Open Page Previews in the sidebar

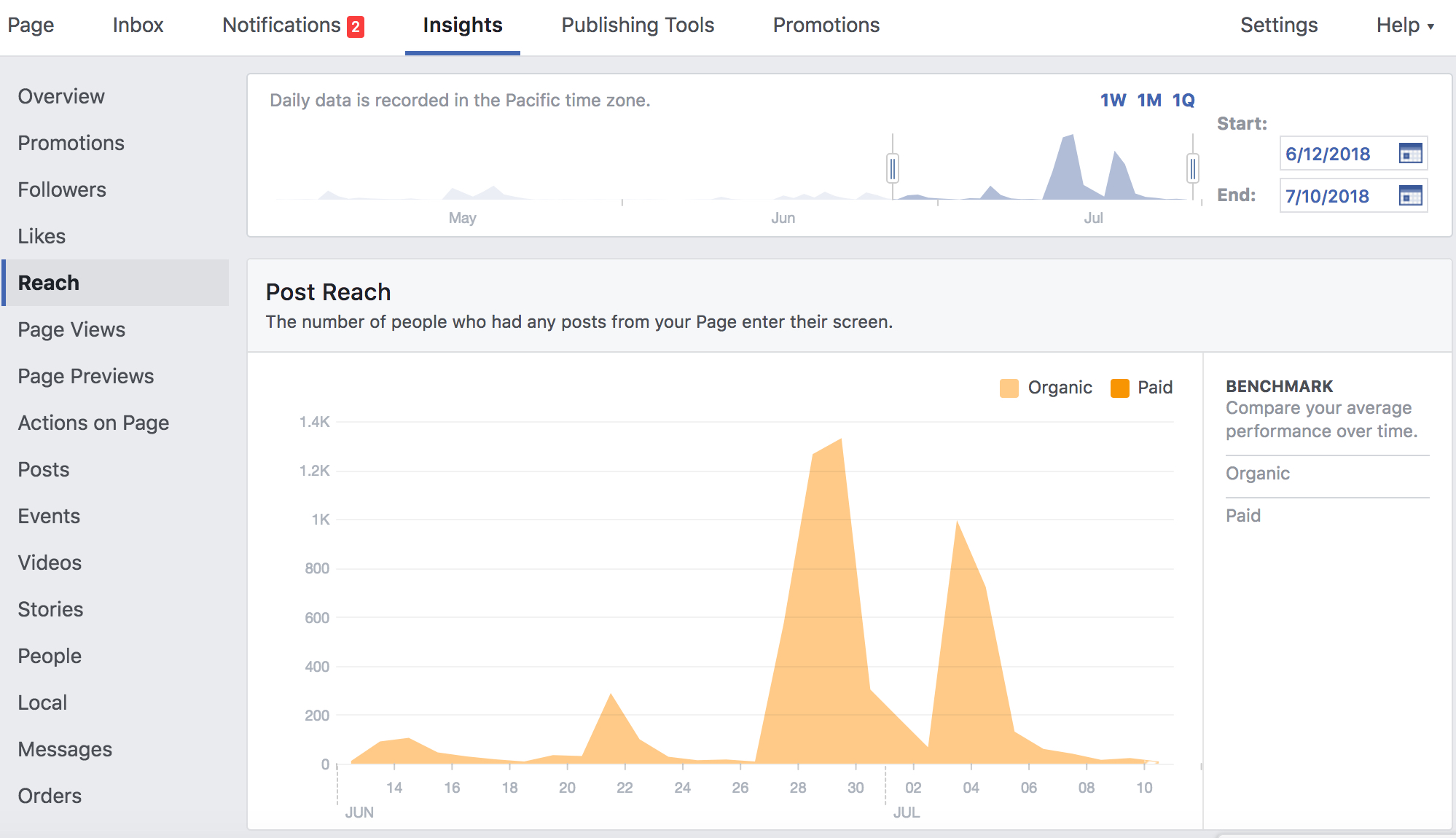tap(86, 376)
